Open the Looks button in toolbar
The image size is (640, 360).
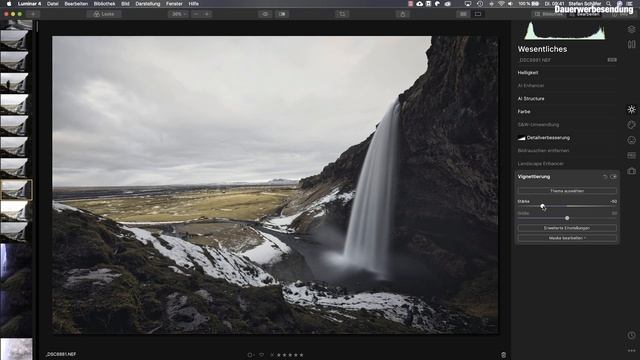[104, 14]
